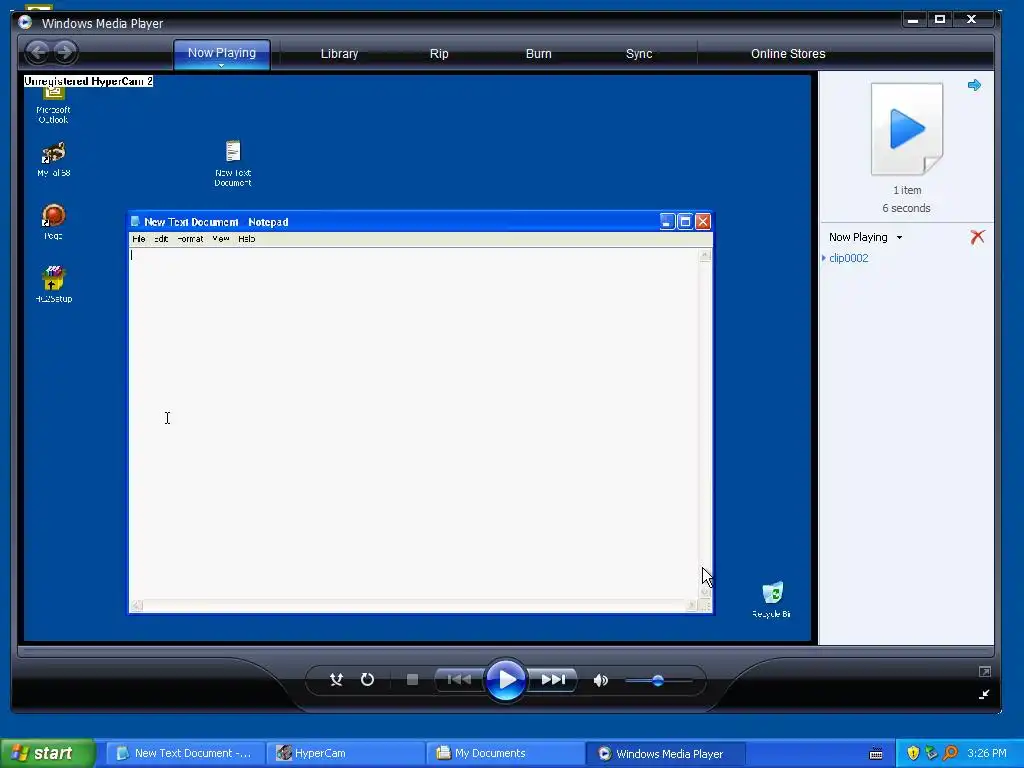
Task: Click the H2Setup icon in the video
Action: 54,284
